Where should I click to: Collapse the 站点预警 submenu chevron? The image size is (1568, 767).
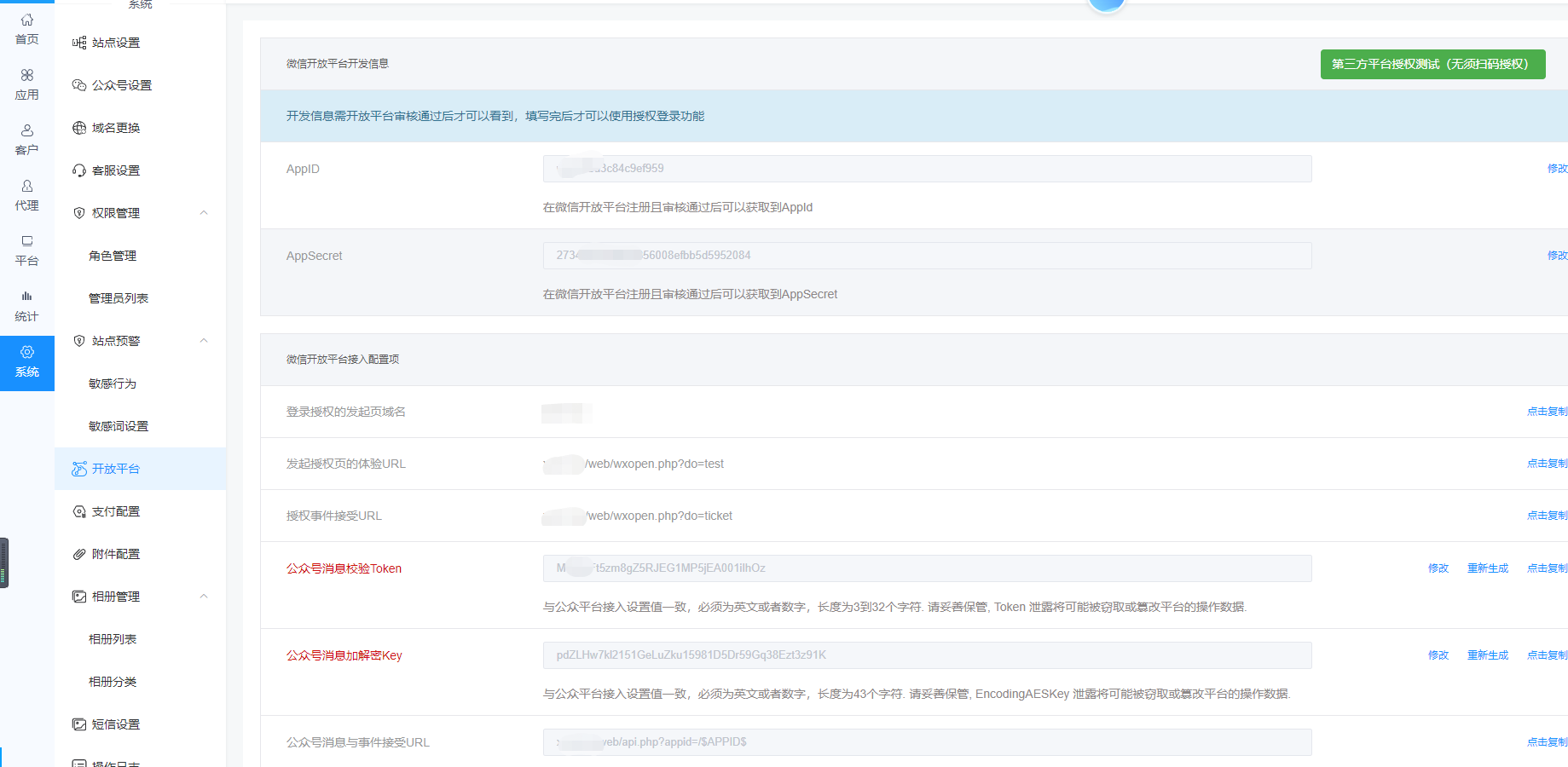click(x=204, y=341)
